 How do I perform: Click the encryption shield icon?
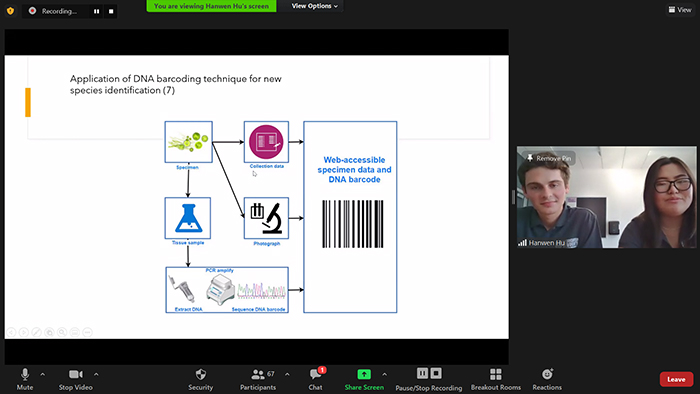[10, 11]
